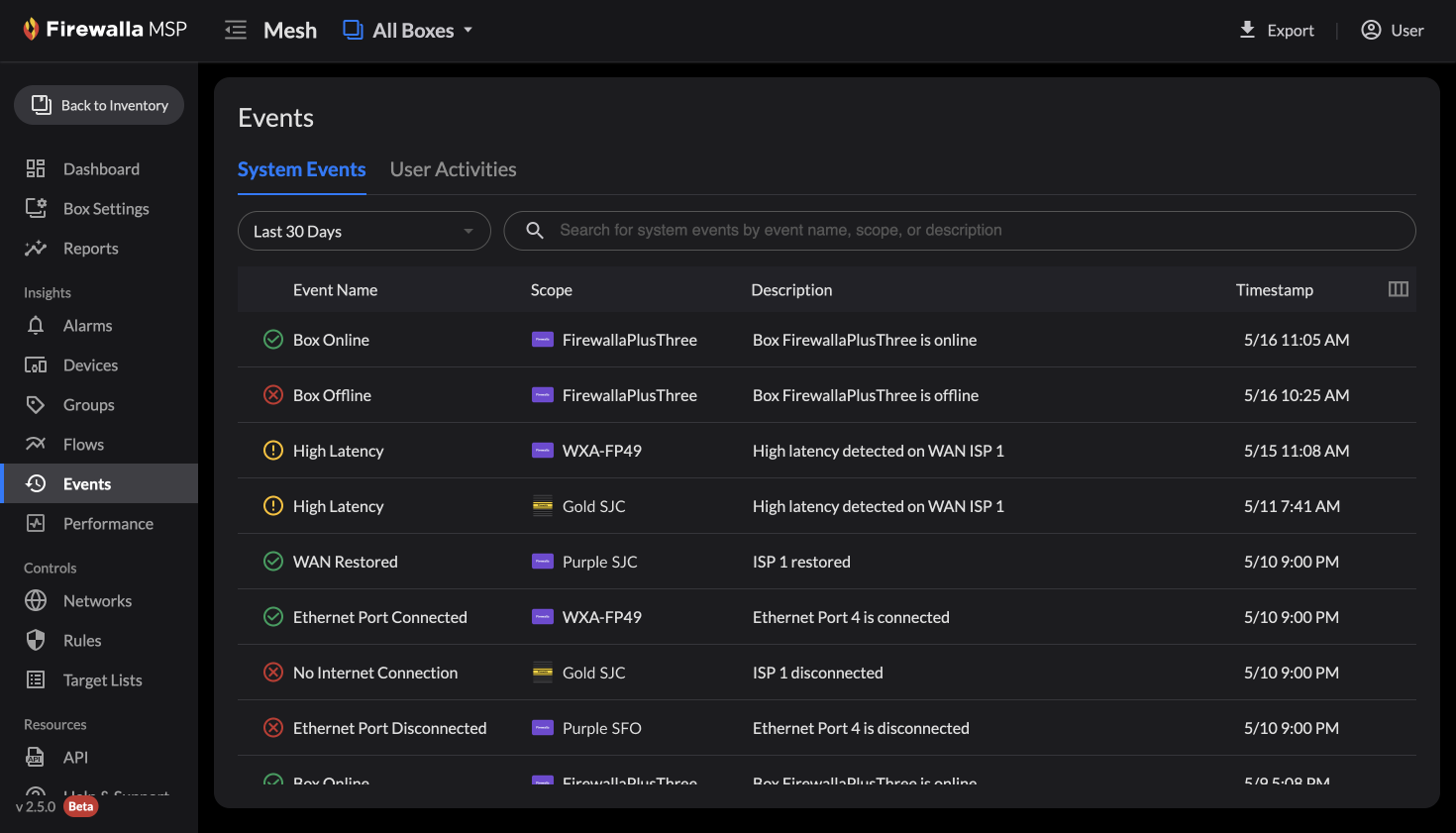Click the green check icon for Ethernet Port Connected

[x=273, y=617]
